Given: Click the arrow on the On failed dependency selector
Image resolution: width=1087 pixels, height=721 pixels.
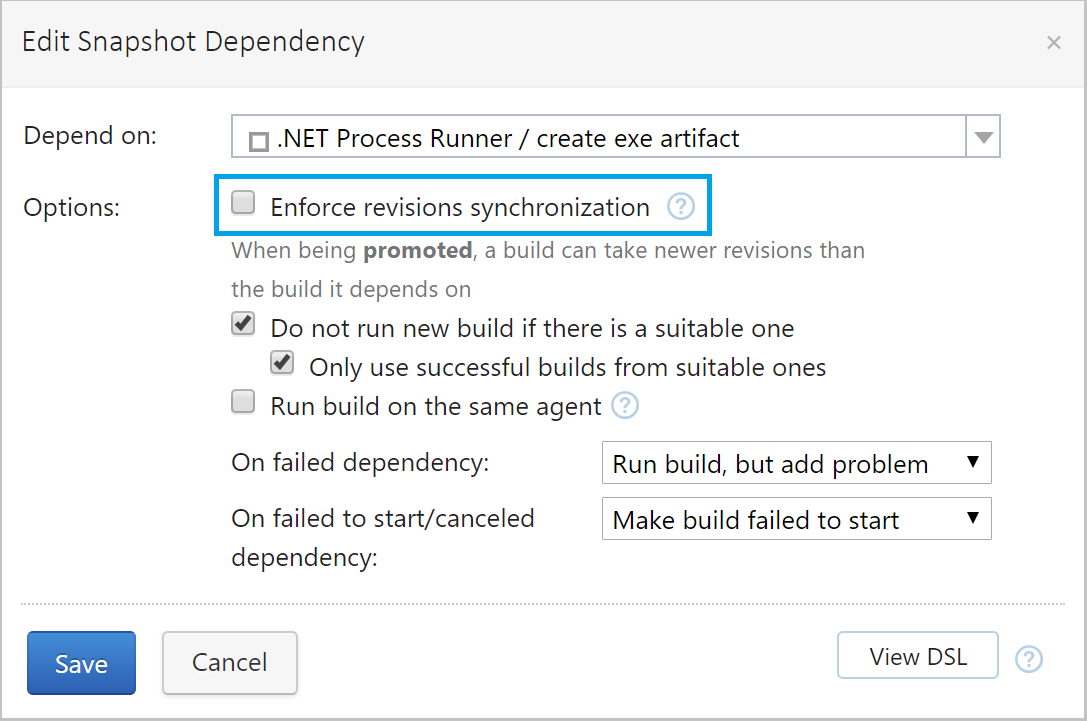Looking at the screenshot, I should click(x=973, y=462).
